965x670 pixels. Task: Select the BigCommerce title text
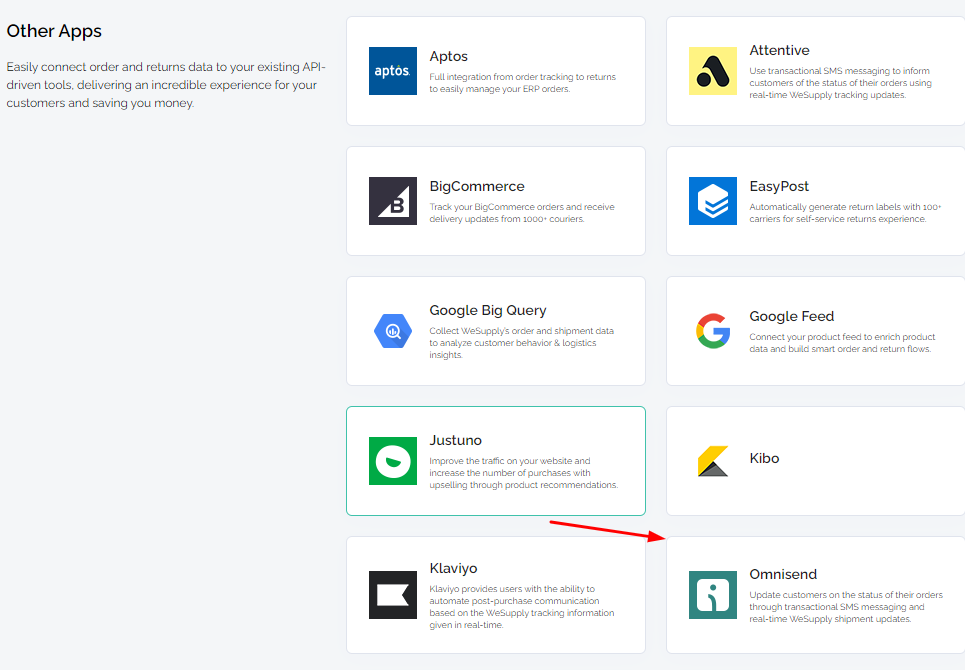coord(477,186)
